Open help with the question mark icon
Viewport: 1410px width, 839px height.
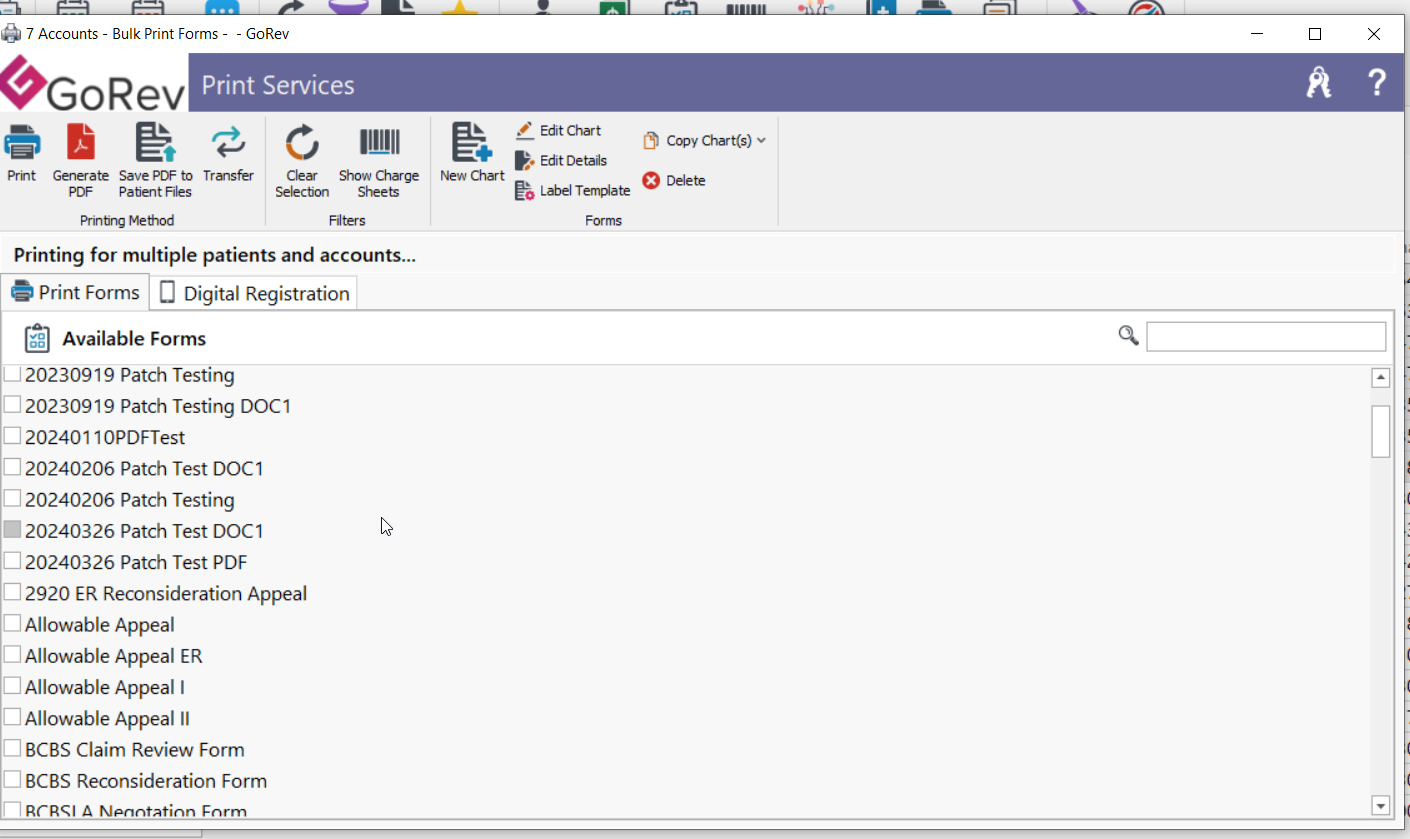click(x=1376, y=82)
